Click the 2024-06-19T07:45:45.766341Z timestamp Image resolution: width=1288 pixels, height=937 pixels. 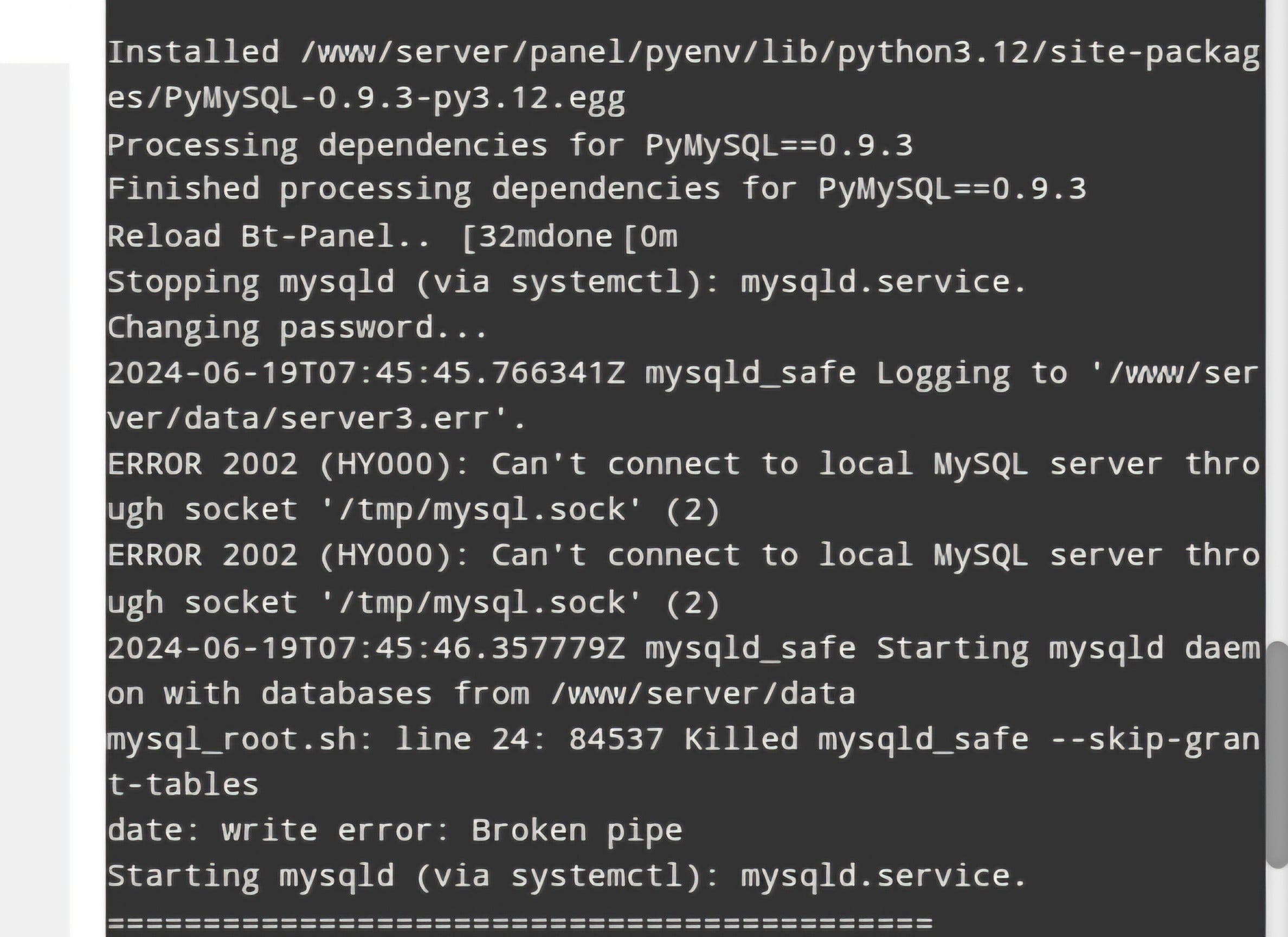coord(366,373)
